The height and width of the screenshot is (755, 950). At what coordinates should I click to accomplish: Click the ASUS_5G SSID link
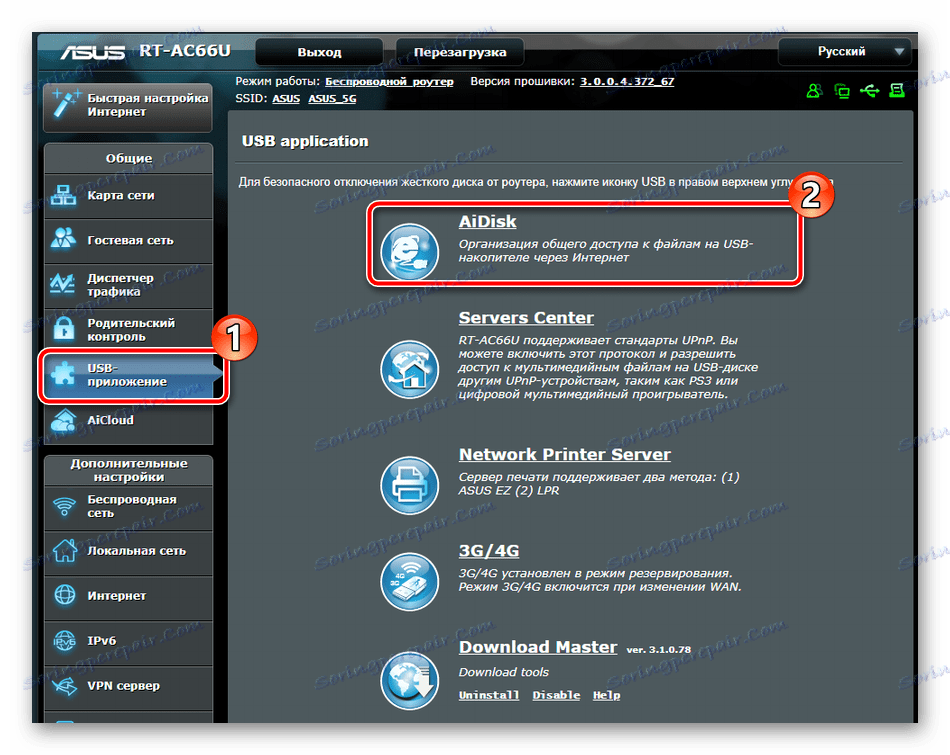332,99
